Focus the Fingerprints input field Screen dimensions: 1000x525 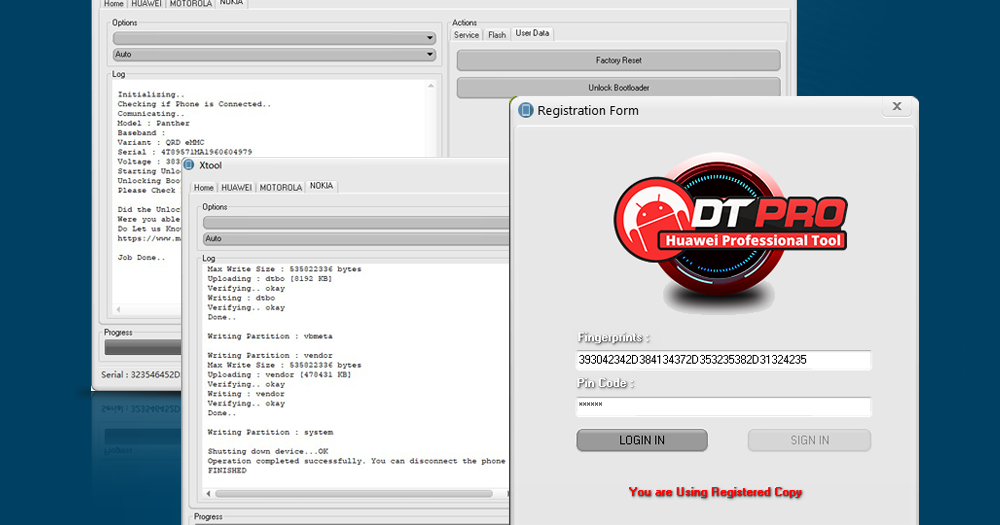point(723,360)
